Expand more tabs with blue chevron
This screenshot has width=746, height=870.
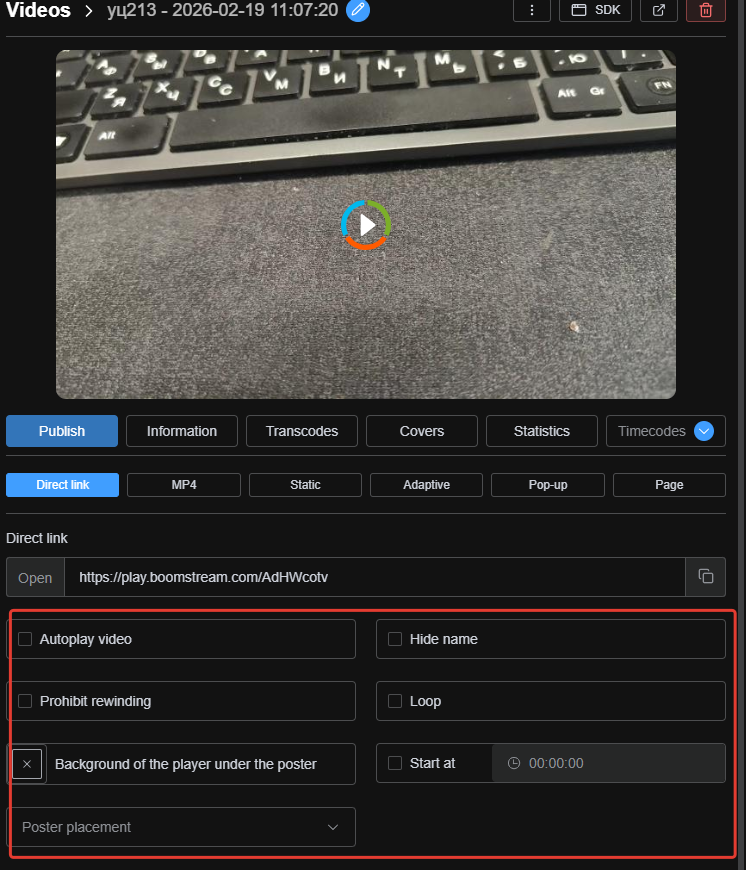pyautogui.click(x=704, y=431)
